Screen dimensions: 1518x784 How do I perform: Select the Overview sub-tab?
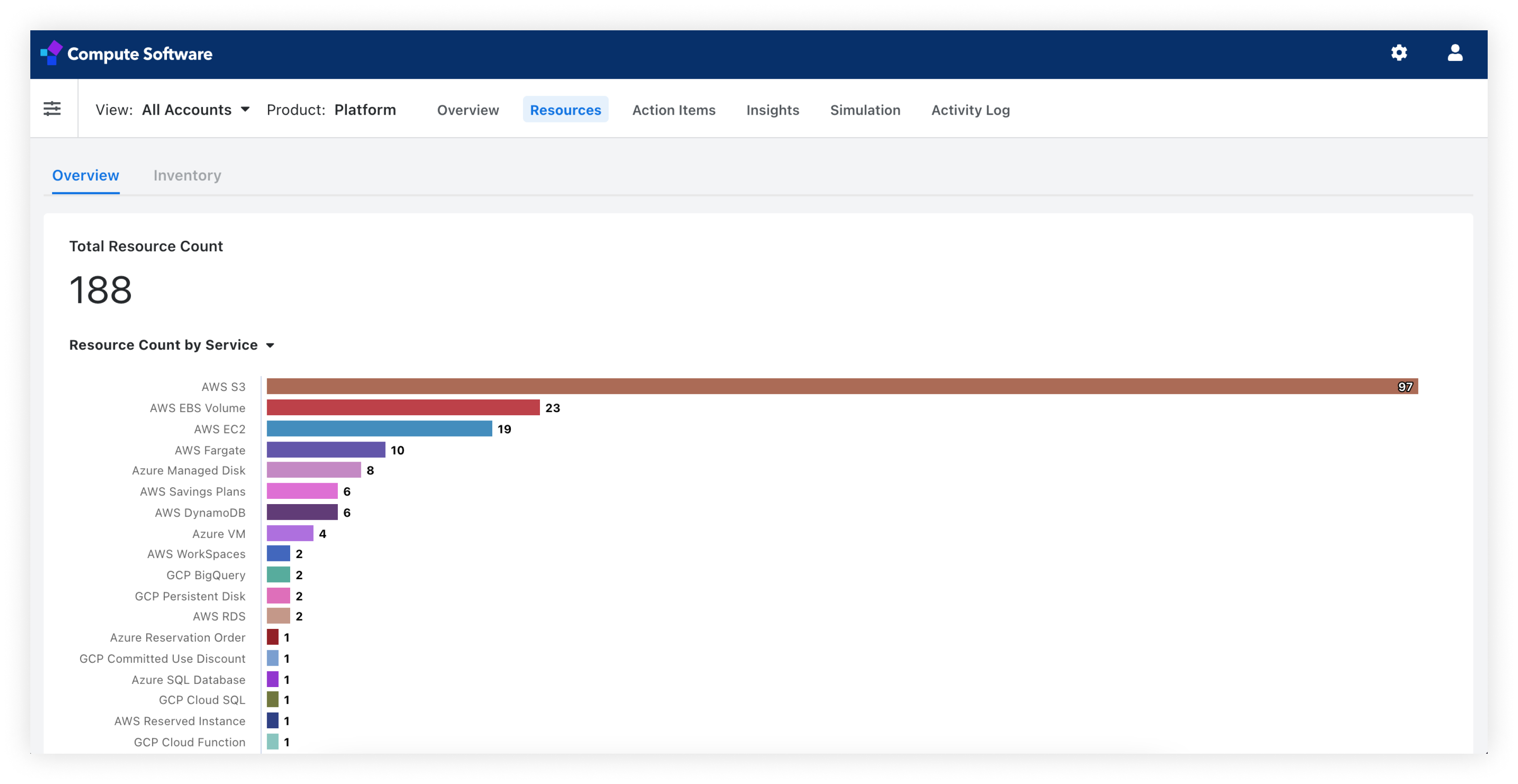click(x=85, y=176)
